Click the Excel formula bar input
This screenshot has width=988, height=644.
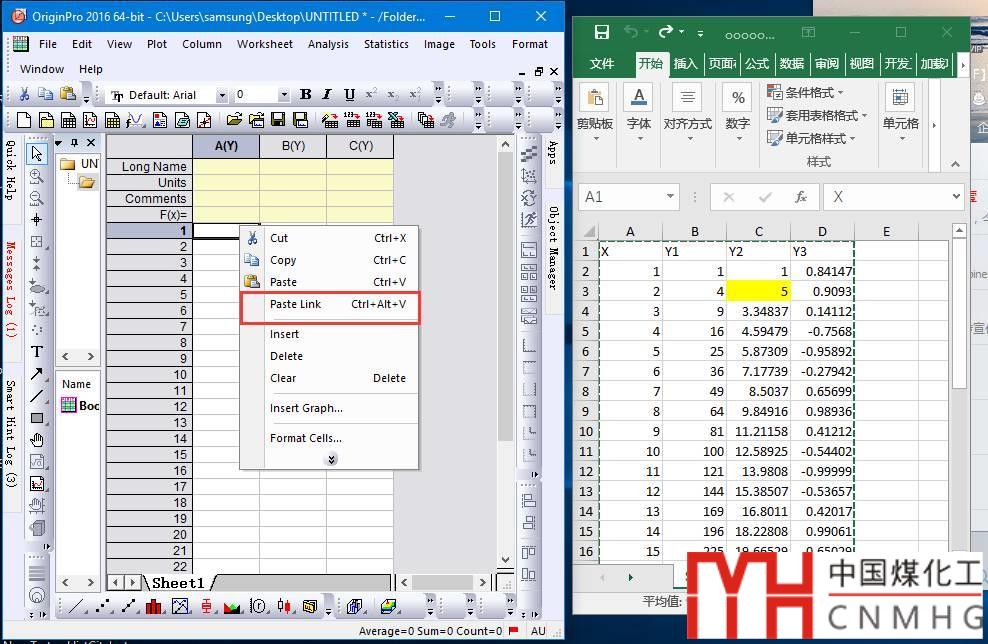(890, 197)
